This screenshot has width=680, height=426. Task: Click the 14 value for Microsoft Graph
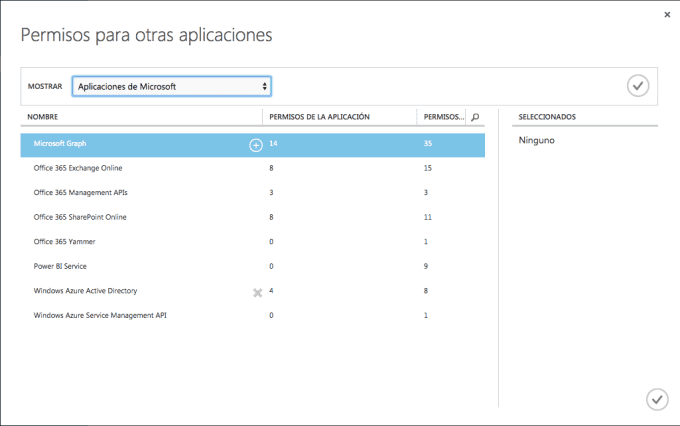273,144
